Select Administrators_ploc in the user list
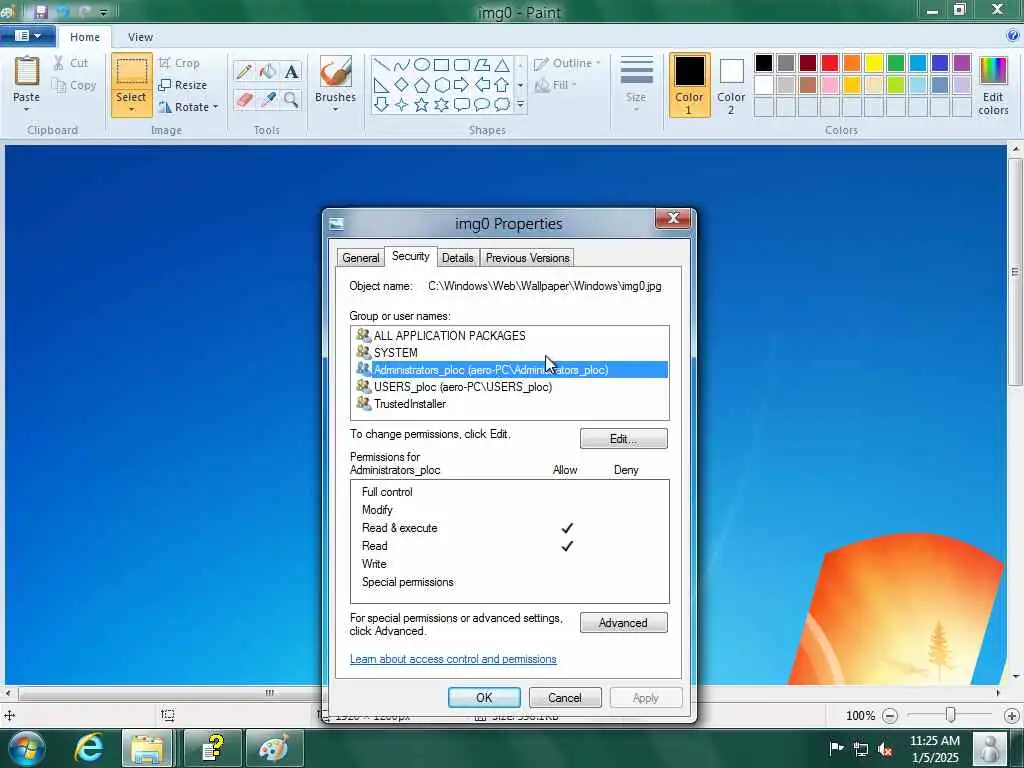The width and height of the screenshot is (1024, 768). pos(509,370)
